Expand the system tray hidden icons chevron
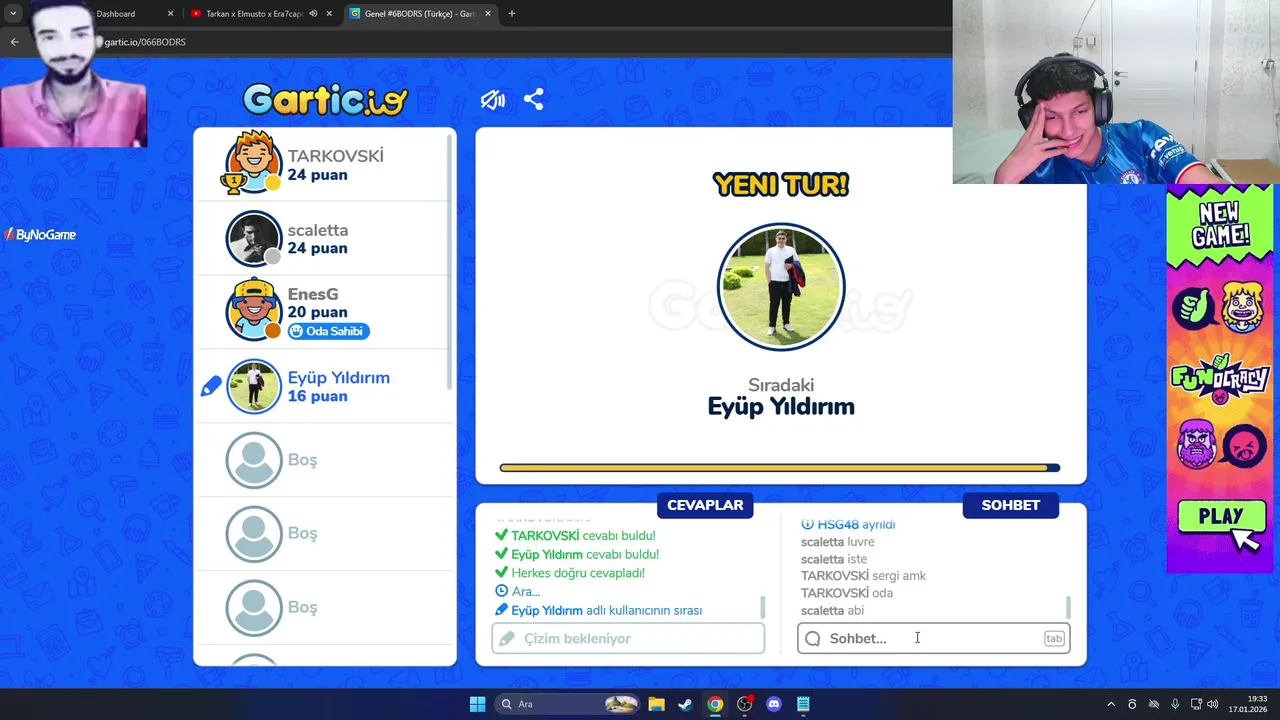This screenshot has height=720, width=1280. [x=1110, y=704]
